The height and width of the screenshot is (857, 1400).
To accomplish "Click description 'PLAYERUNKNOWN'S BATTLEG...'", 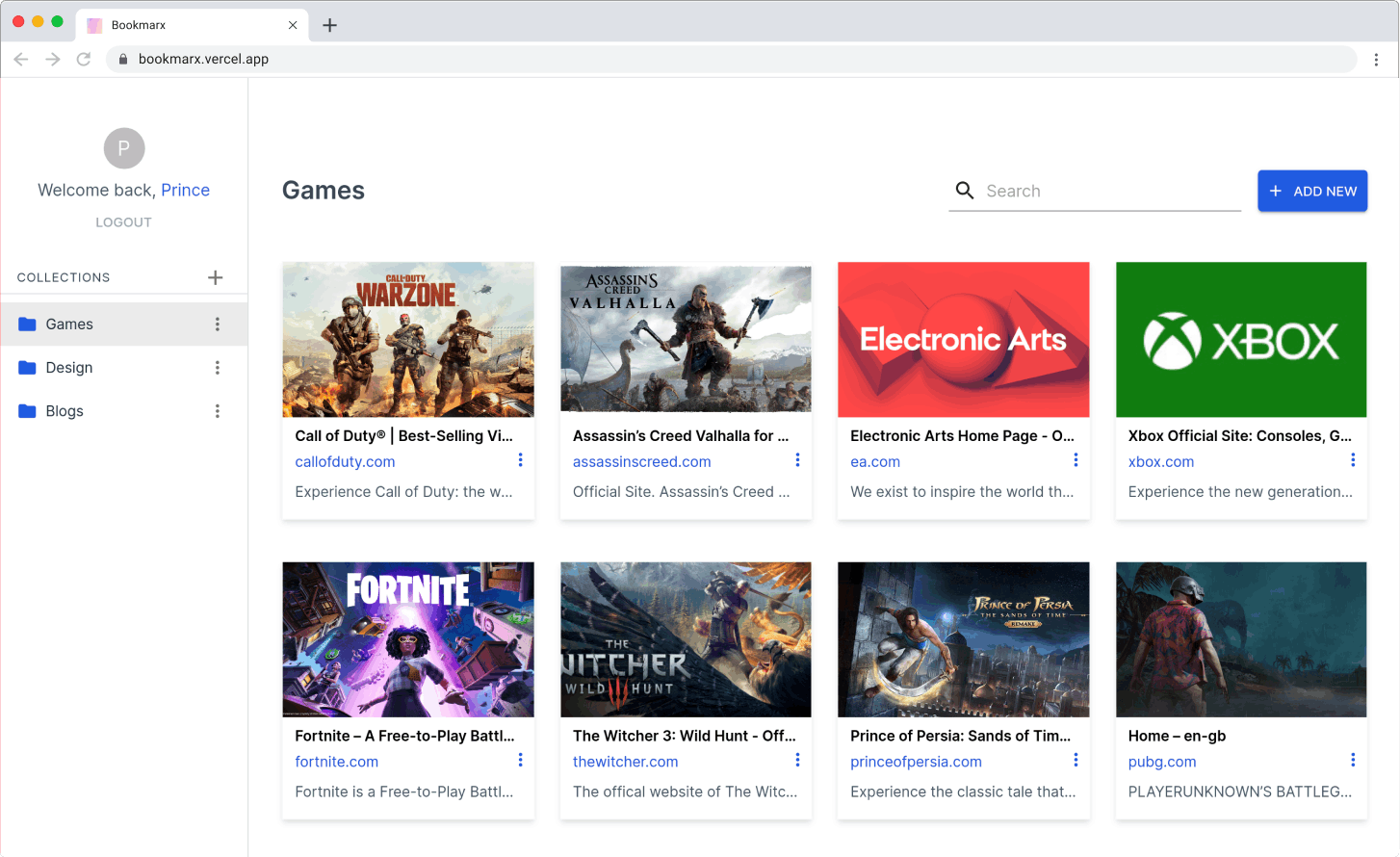I will tap(1240, 792).
